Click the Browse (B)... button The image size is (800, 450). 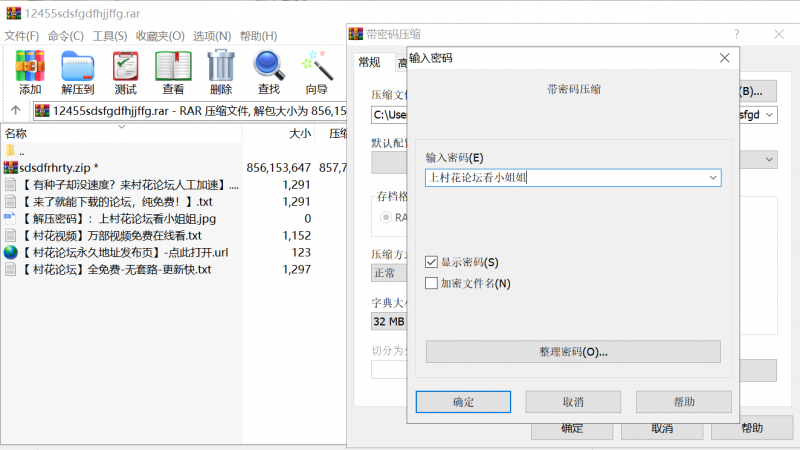758,91
